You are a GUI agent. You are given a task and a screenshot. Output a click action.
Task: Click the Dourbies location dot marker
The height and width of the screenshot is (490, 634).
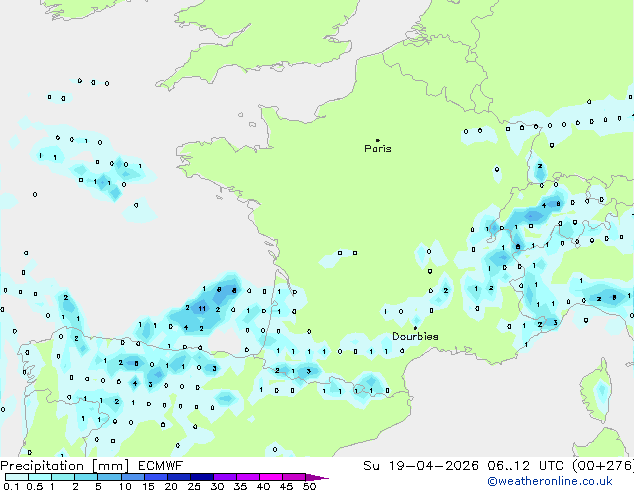click(415, 328)
